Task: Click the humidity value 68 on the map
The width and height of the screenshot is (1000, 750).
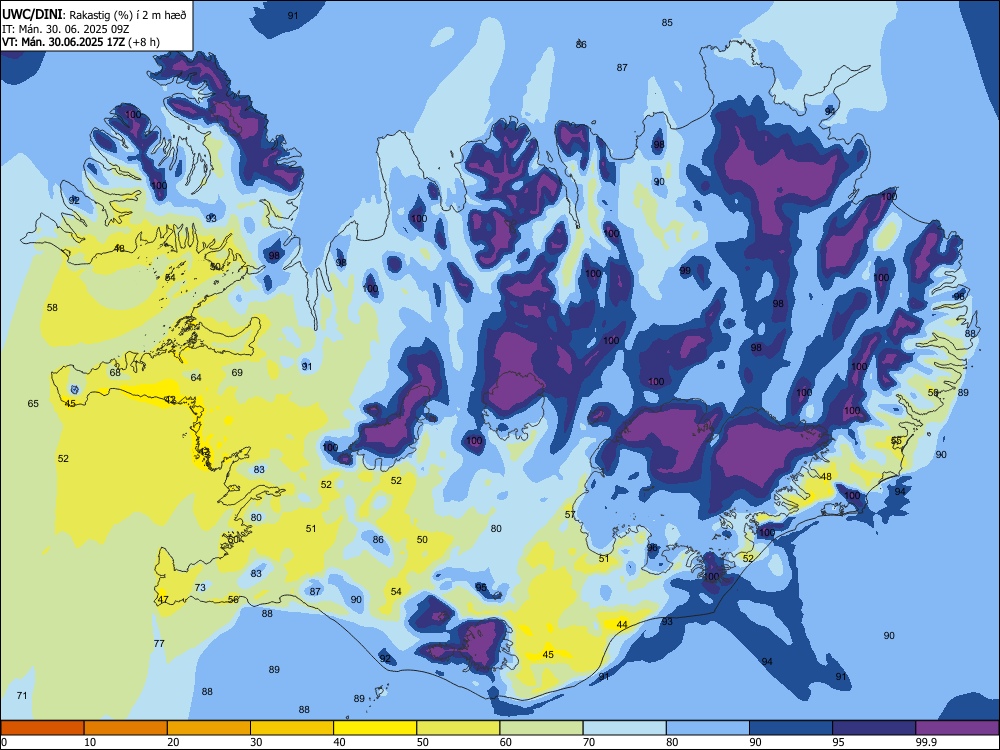Action: pyautogui.click(x=115, y=372)
